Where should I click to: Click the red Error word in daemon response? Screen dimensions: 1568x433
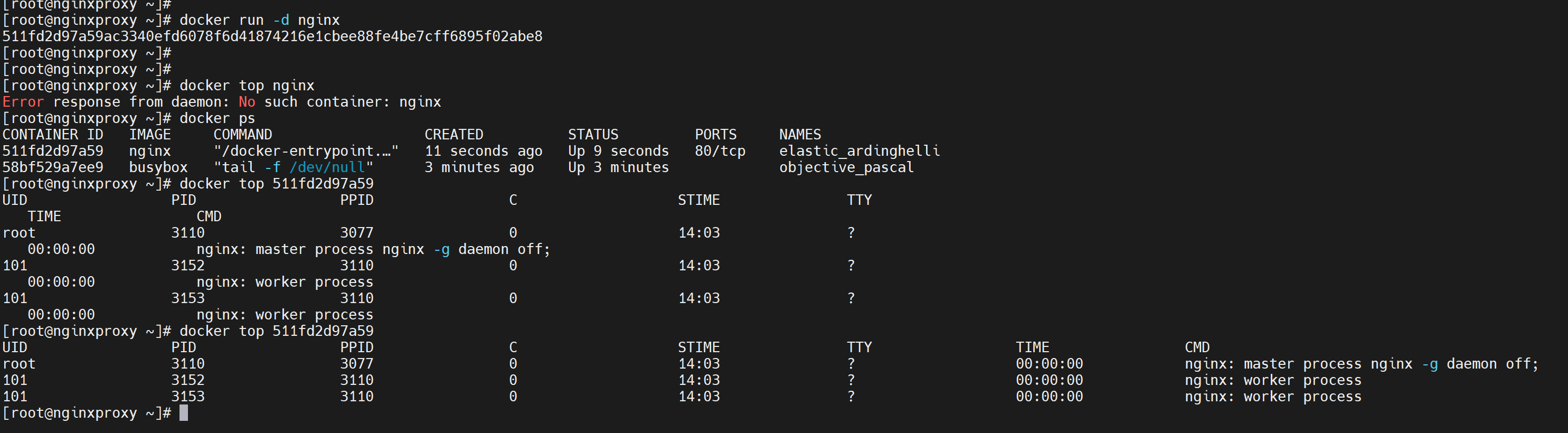pyautogui.click(x=23, y=102)
